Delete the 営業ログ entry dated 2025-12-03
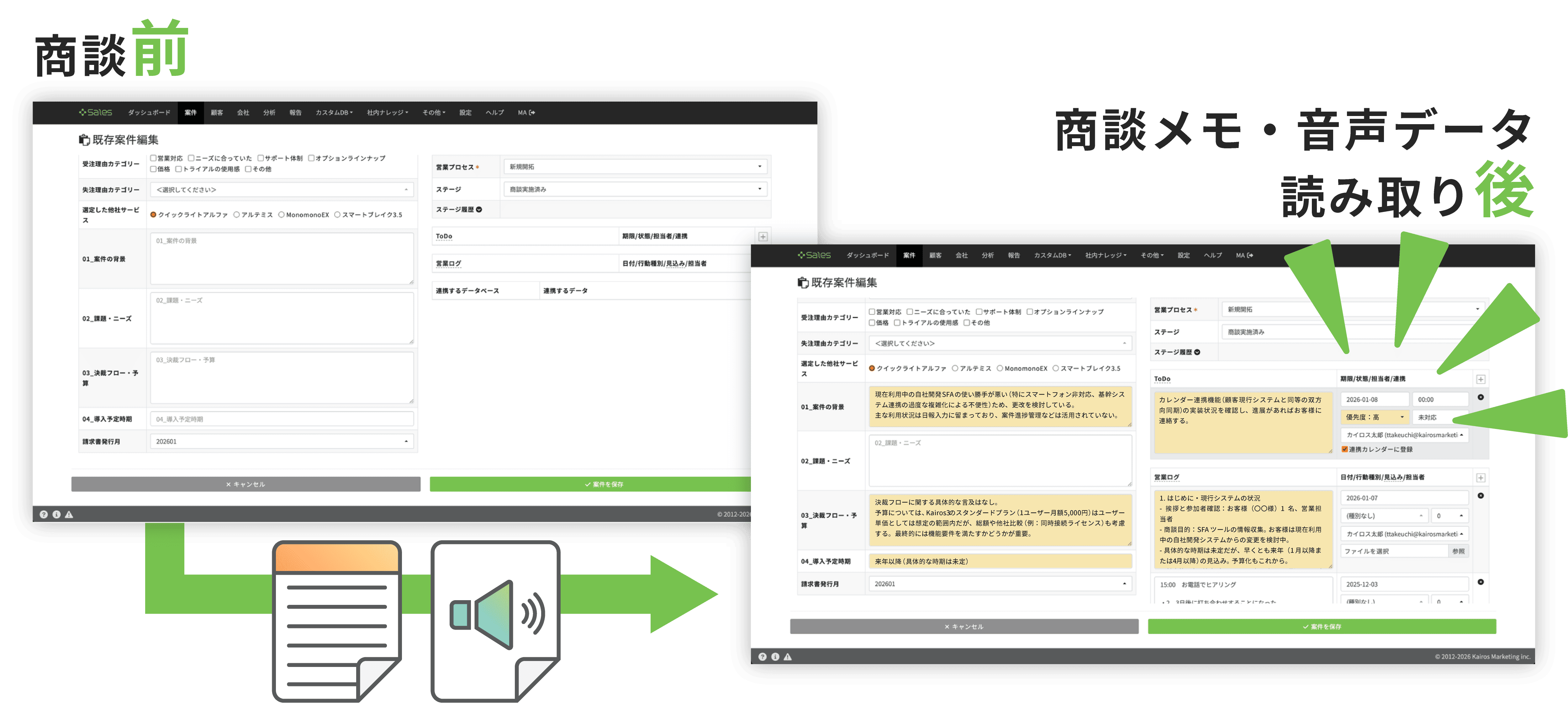The height and width of the screenshot is (719, 1568). tap(1481, 582)
